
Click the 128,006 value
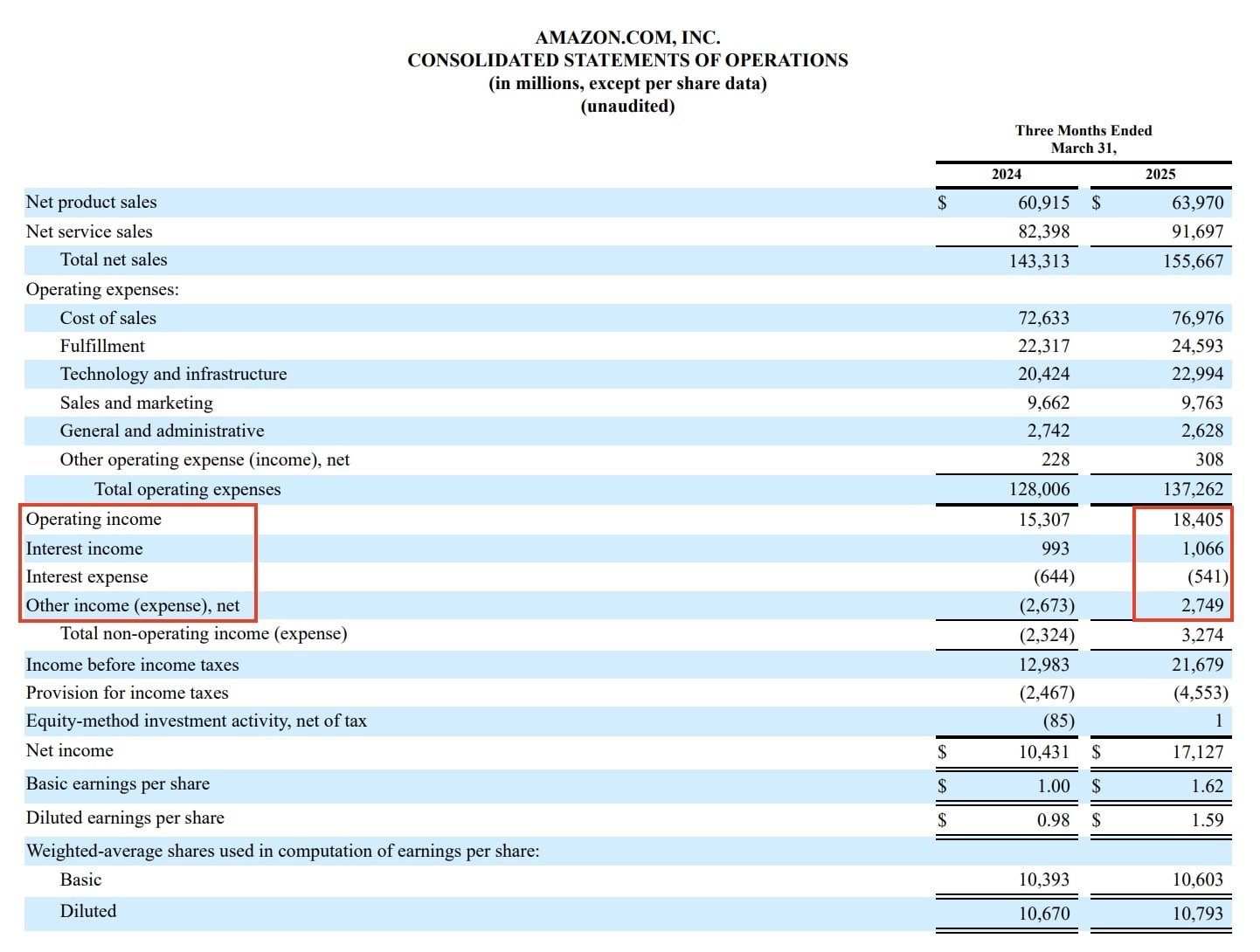pyautogui.click(x=1039, y=489)
